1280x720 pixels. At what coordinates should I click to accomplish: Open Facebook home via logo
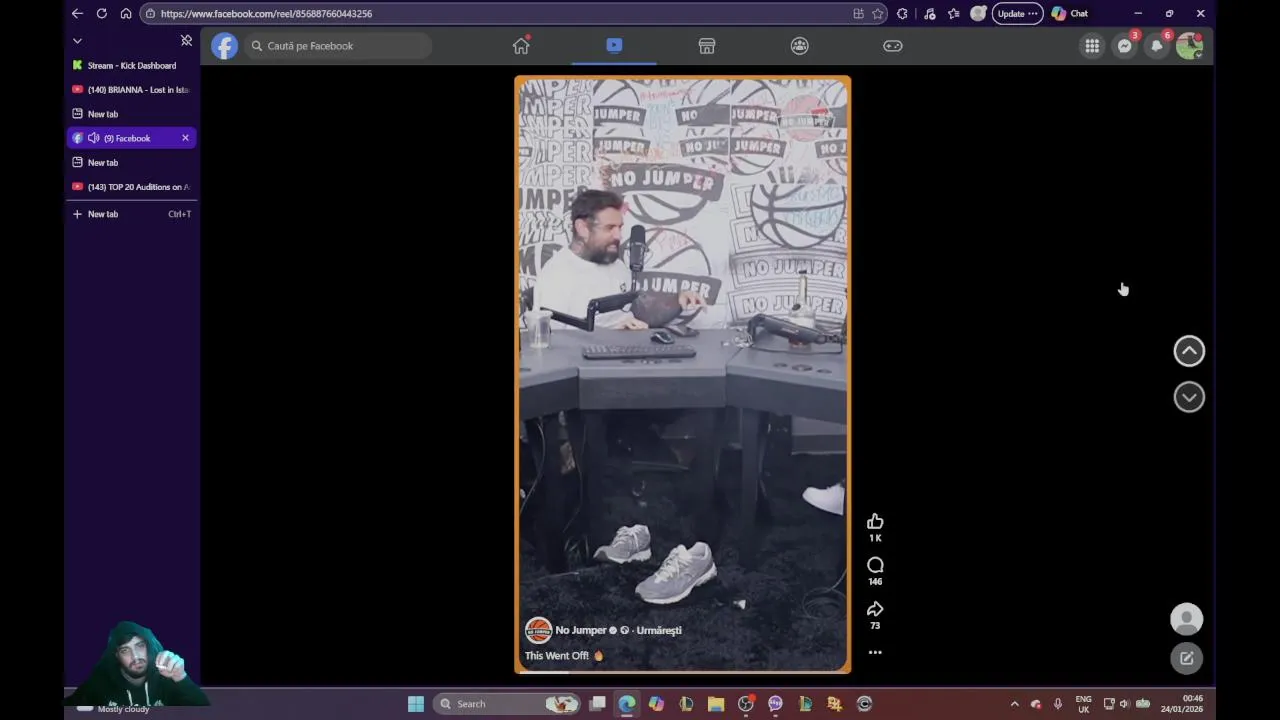(x=225, y=46)
